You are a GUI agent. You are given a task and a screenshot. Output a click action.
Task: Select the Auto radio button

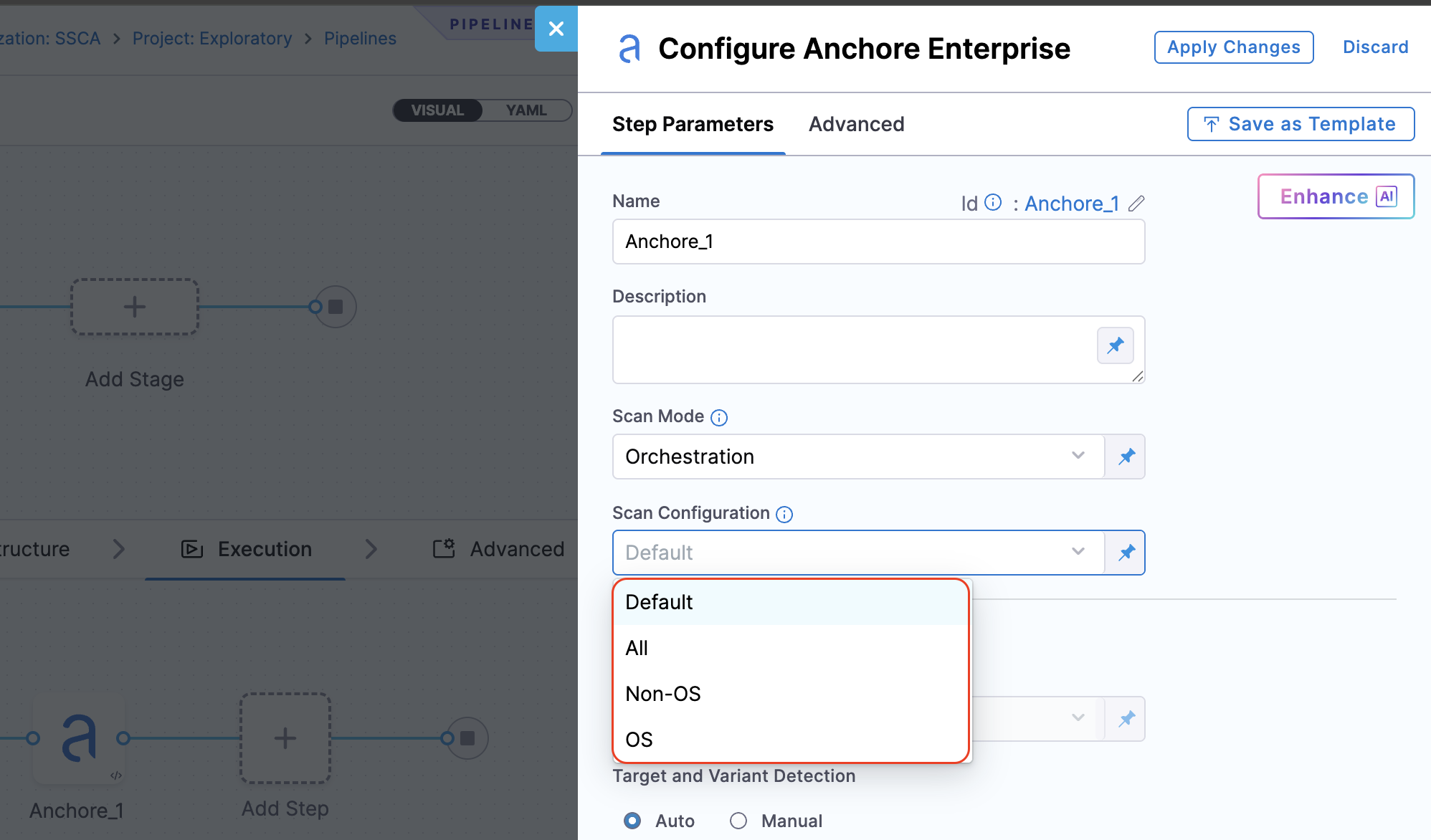click(x=632, y=821)
